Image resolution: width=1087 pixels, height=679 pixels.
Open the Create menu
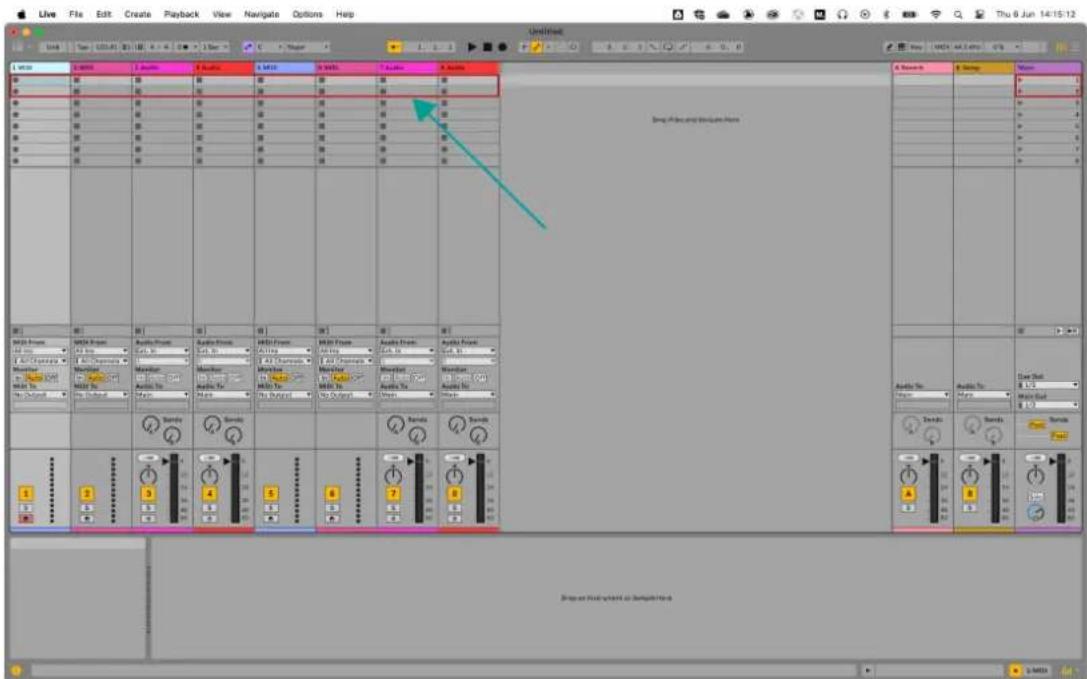tap(137, 14)
